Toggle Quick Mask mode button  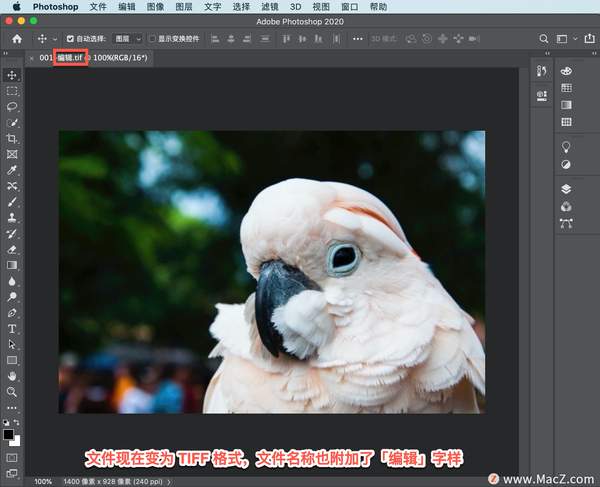pyautogui.click(x=12, y=457)
